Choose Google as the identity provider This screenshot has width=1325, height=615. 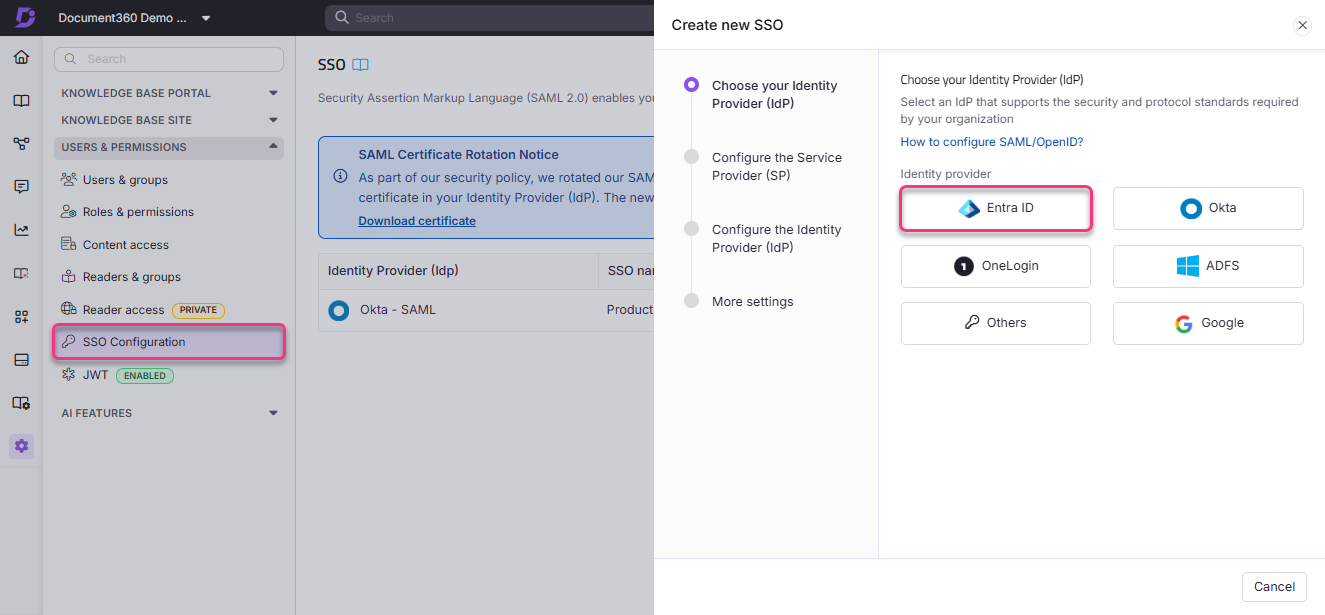point(1207,323)
